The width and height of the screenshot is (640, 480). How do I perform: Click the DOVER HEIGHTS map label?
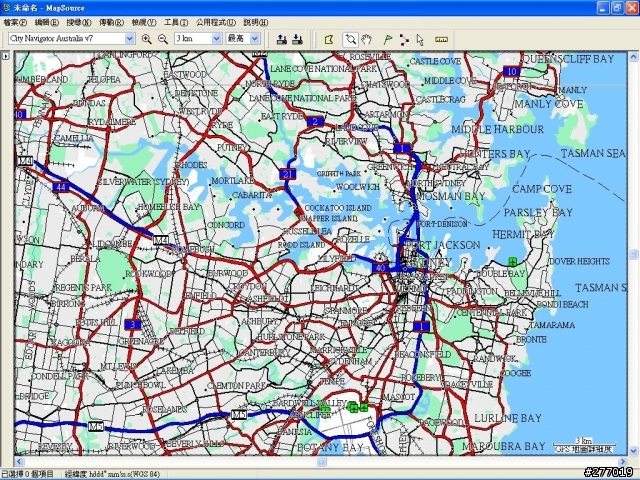click(580, 261)
